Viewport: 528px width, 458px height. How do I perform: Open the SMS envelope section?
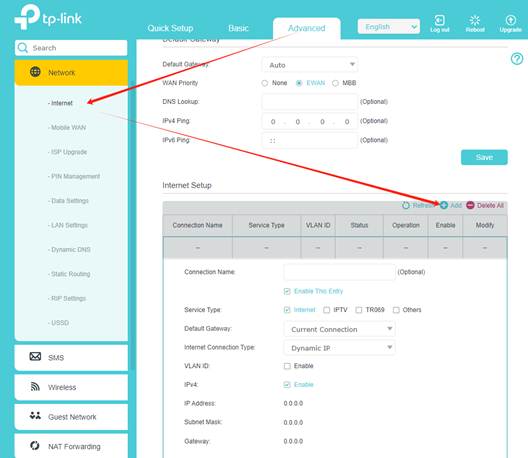(71, 357)
